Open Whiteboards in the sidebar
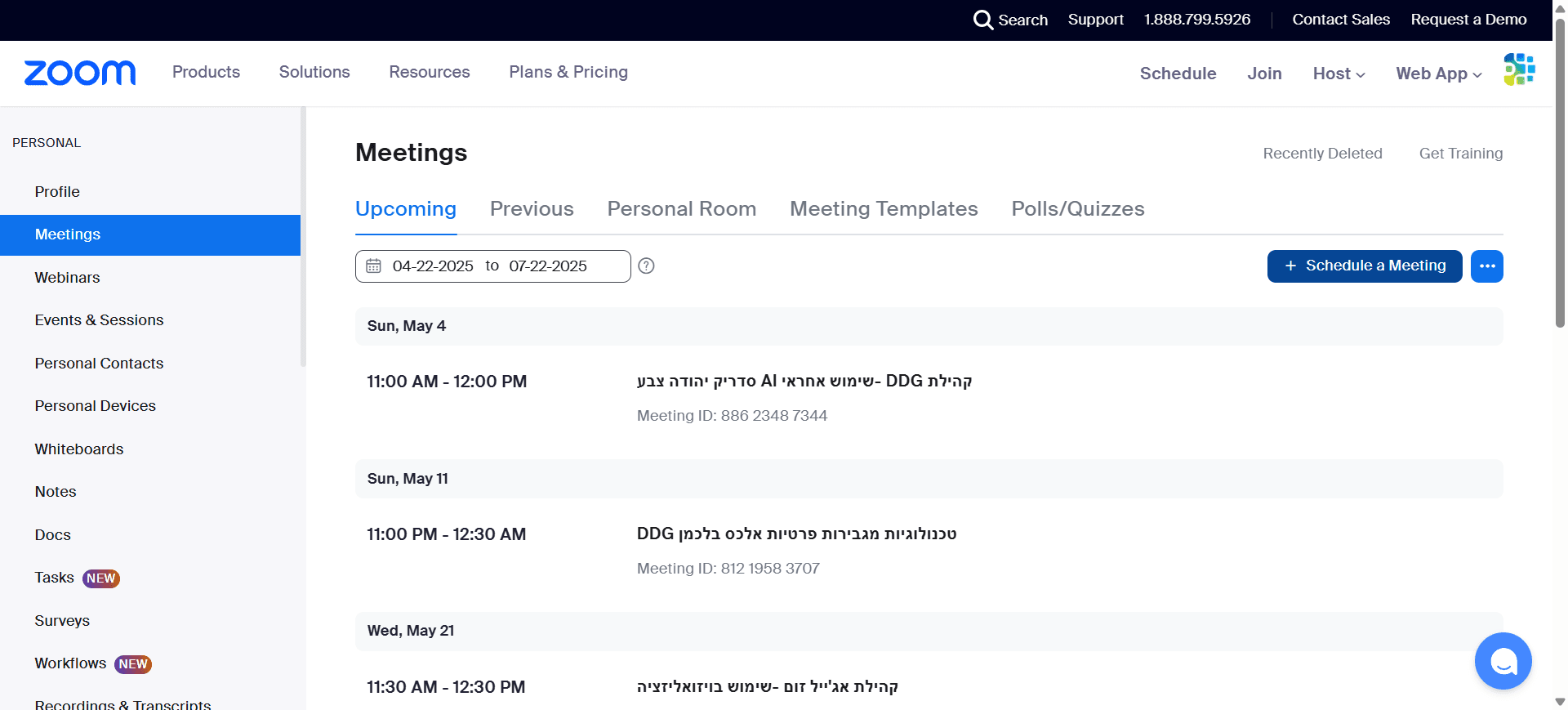 [x=79, y=449]
